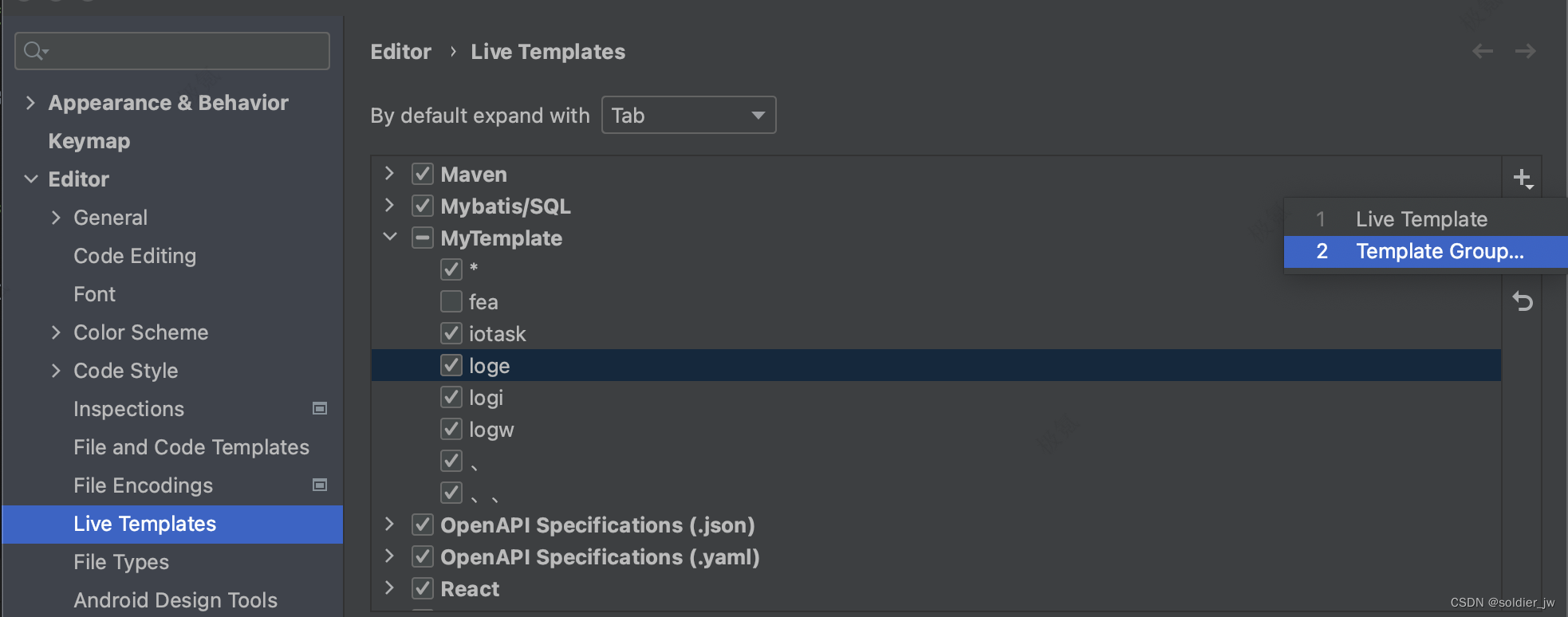1568x617 pixels.
Task: Uncheck the loge template checkbox
Action: (451, 366)
